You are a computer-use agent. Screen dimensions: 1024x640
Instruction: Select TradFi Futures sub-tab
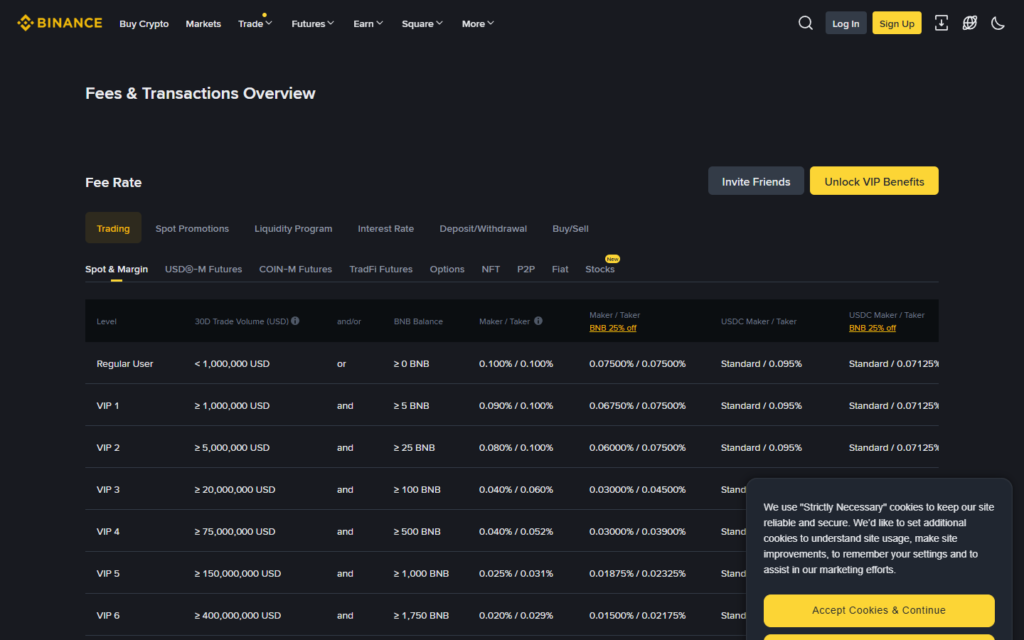381,269
